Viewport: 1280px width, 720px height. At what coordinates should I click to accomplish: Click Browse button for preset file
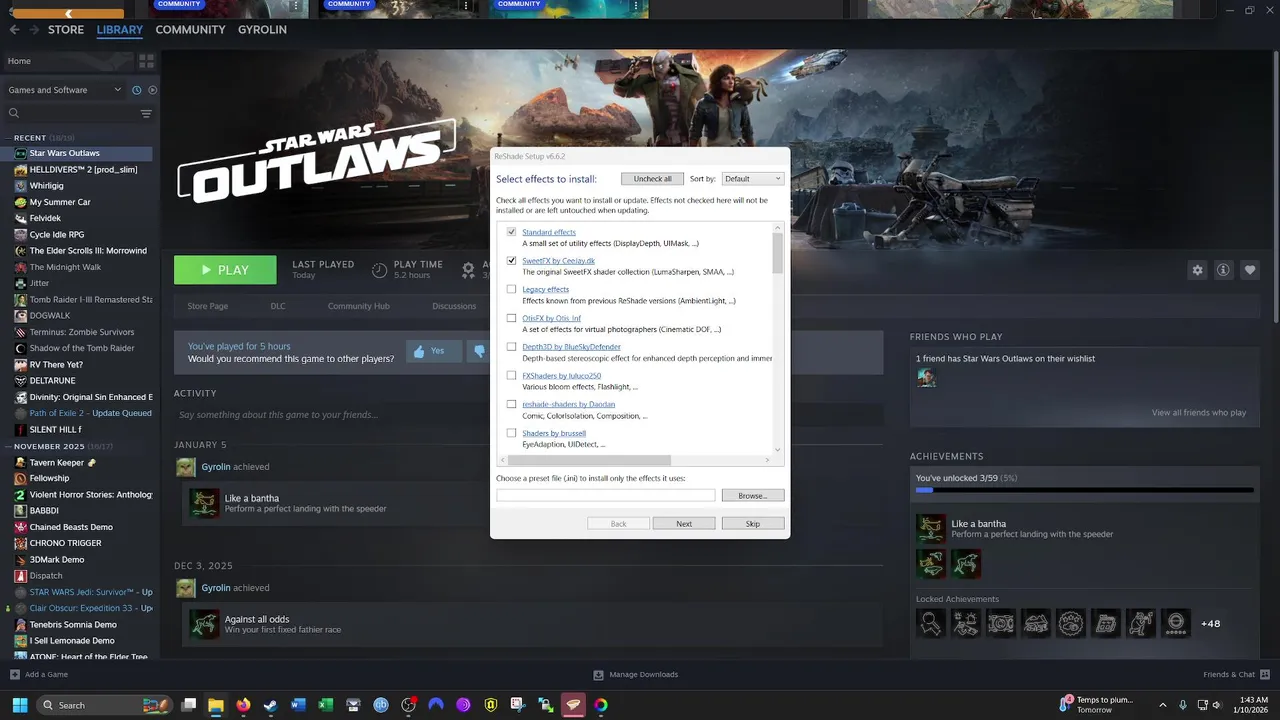click(x=753, y=496)
